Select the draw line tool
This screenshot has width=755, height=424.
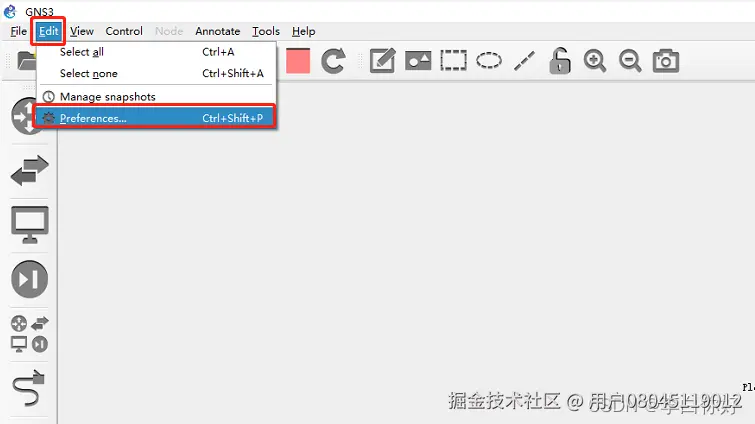click(524, 61)
